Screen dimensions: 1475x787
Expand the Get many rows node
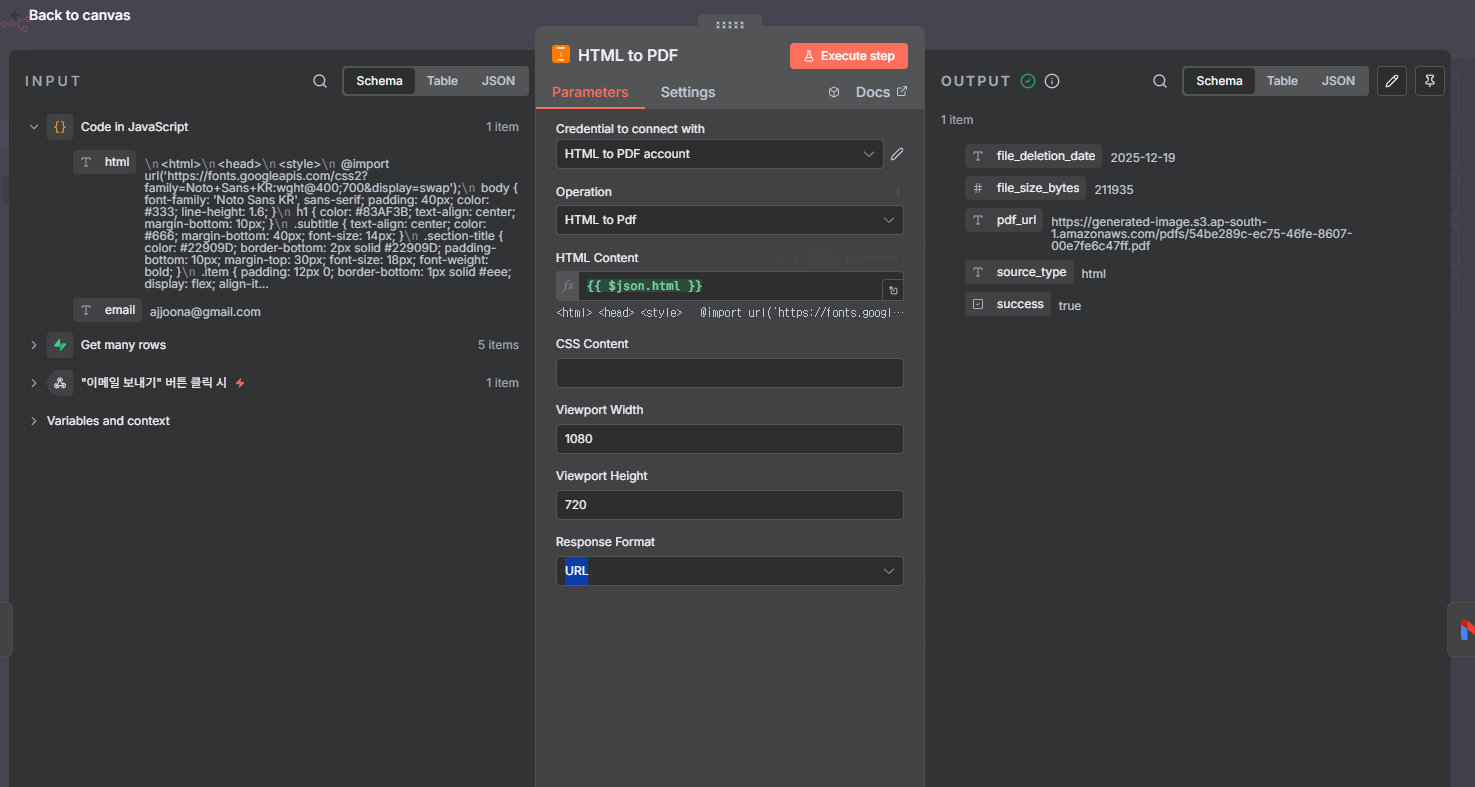(x=34, y=345)
